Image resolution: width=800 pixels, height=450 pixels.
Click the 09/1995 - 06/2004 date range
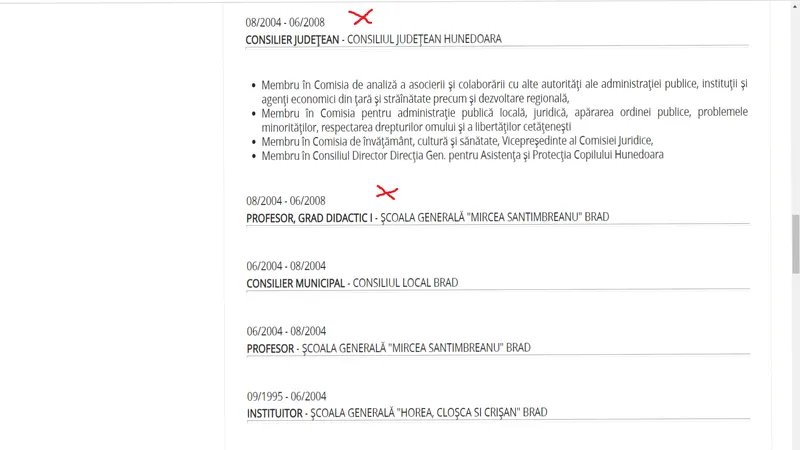coord(286,396)
